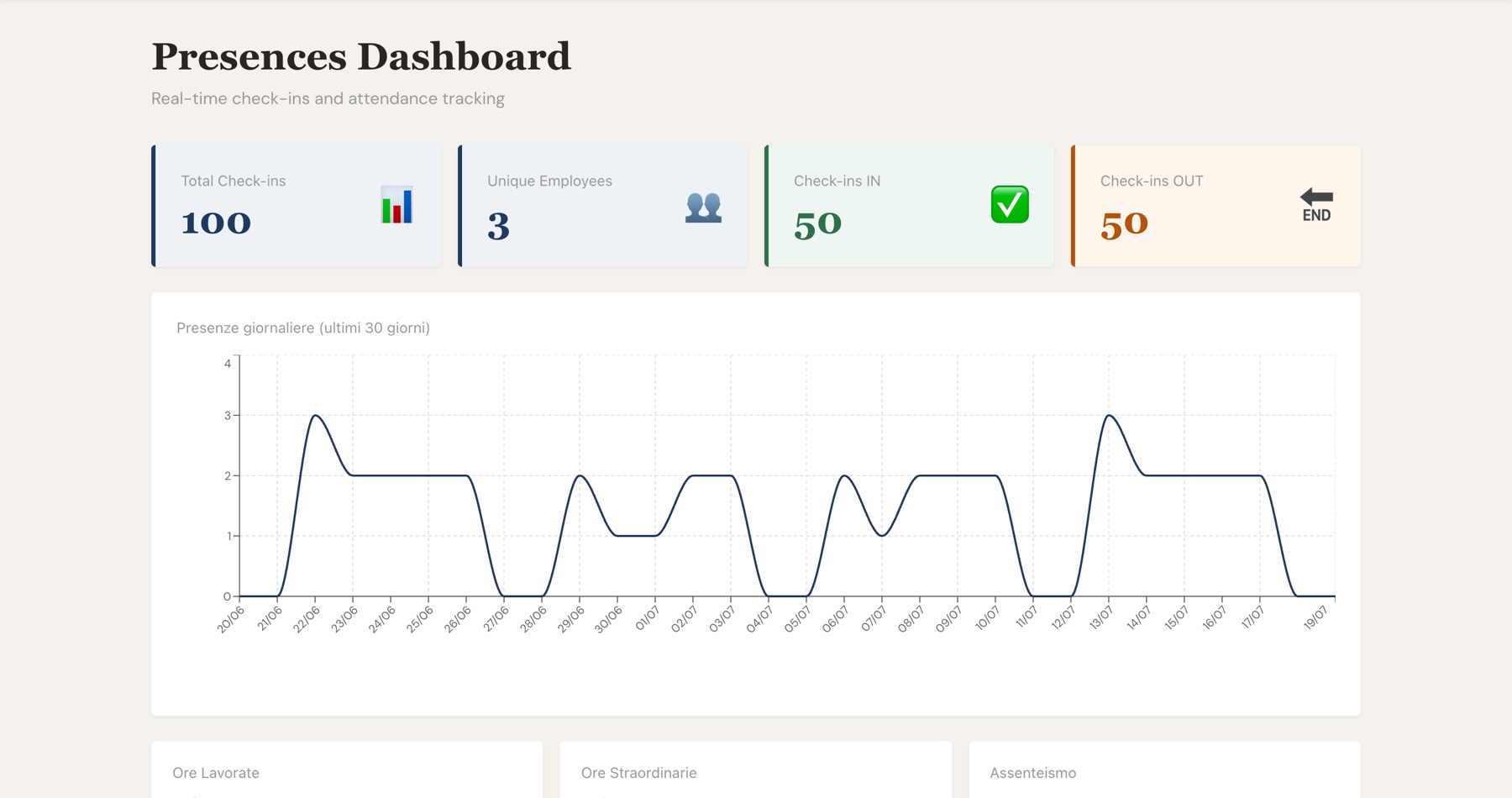Click the bar chart icon in Total Check-ins
The image size is (1512, 798).
pyautogui.click(x=396, y=205)
